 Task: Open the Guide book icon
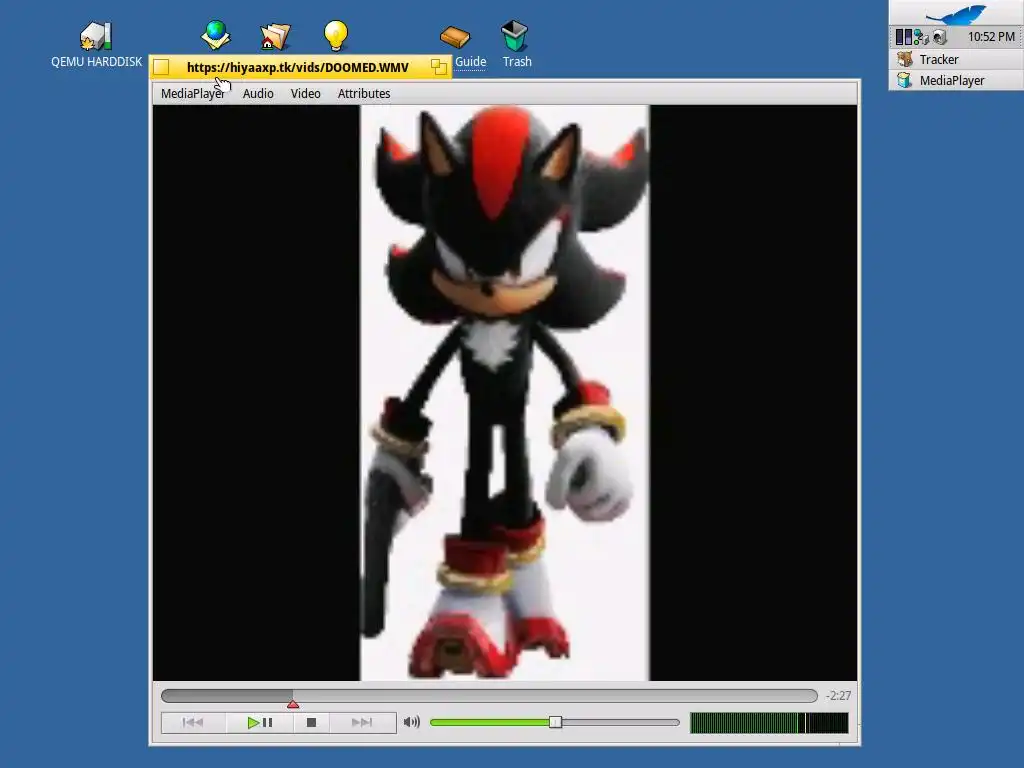[x=455, y=37]
